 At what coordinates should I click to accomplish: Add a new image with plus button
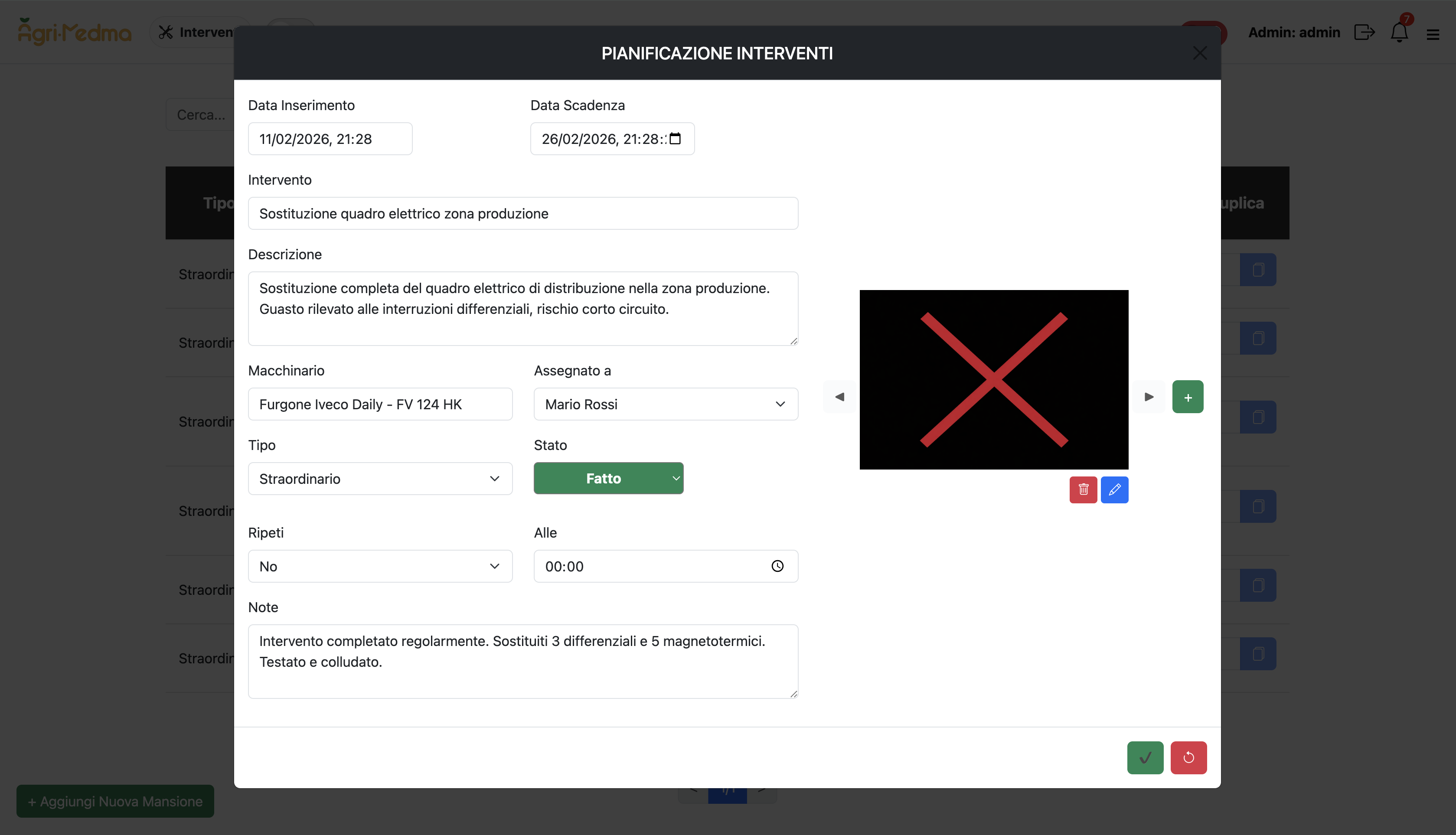[1188, 397]
